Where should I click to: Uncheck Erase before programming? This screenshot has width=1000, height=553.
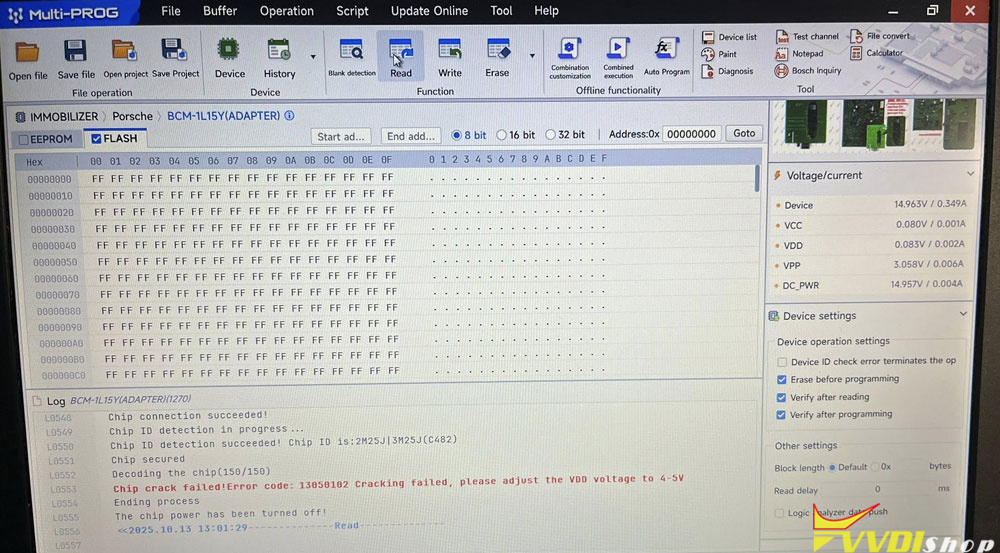782,379
